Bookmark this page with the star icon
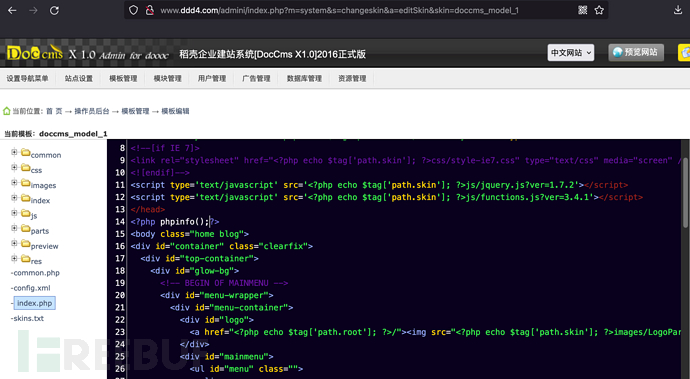The width and height of the screenshot is (690, 379). [x=599, y=10]
